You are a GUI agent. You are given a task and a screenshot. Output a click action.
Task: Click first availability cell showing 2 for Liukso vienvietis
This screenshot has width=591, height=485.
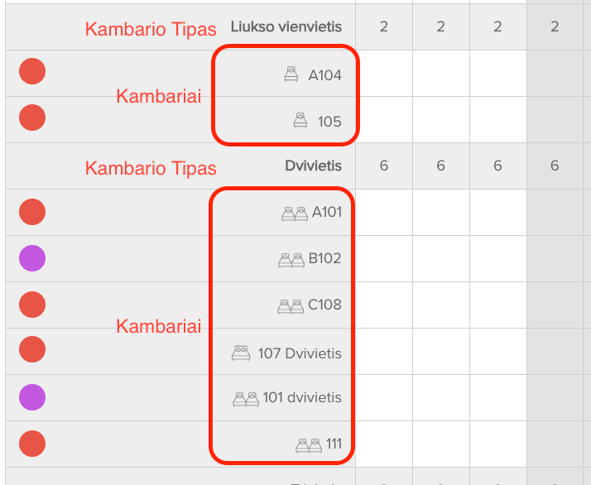tap(384, 27)
